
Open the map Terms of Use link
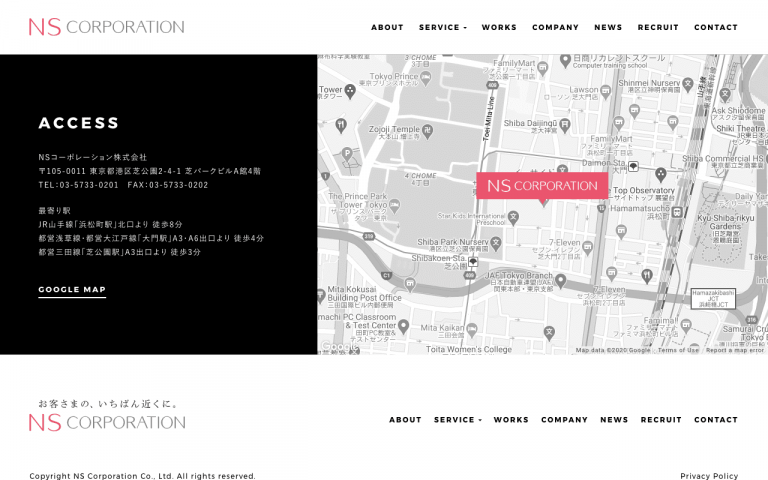[678, 350]
